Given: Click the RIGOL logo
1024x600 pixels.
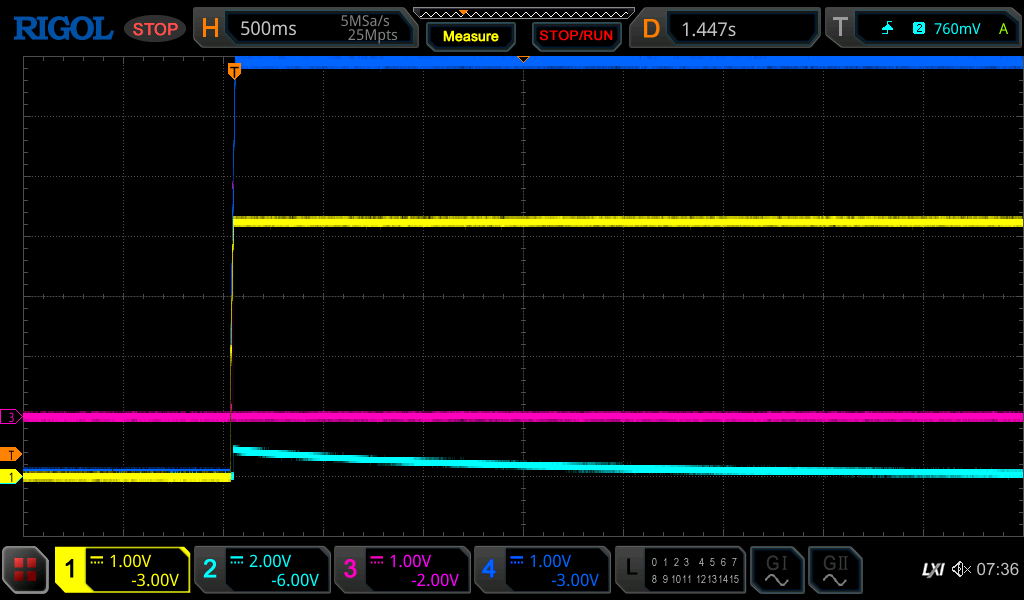Looking at the screenshot, I should (x=63, y=29).
